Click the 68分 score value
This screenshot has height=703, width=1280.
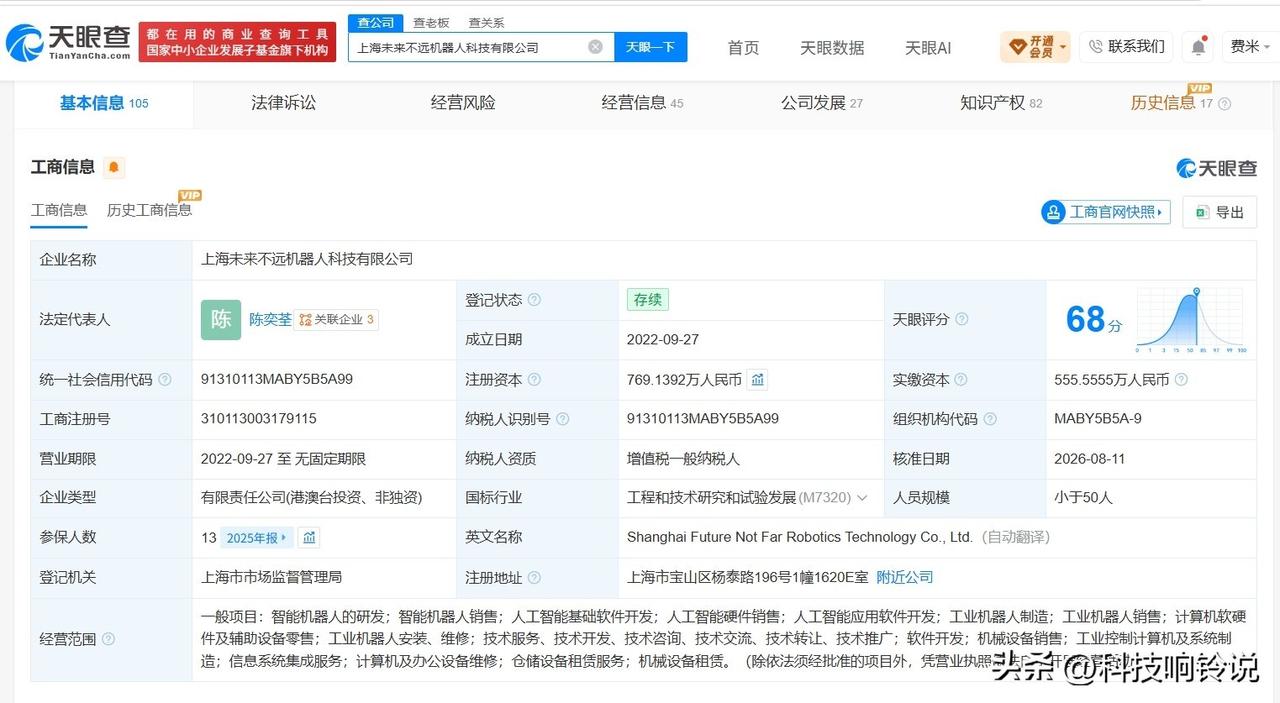point(1094,320)
